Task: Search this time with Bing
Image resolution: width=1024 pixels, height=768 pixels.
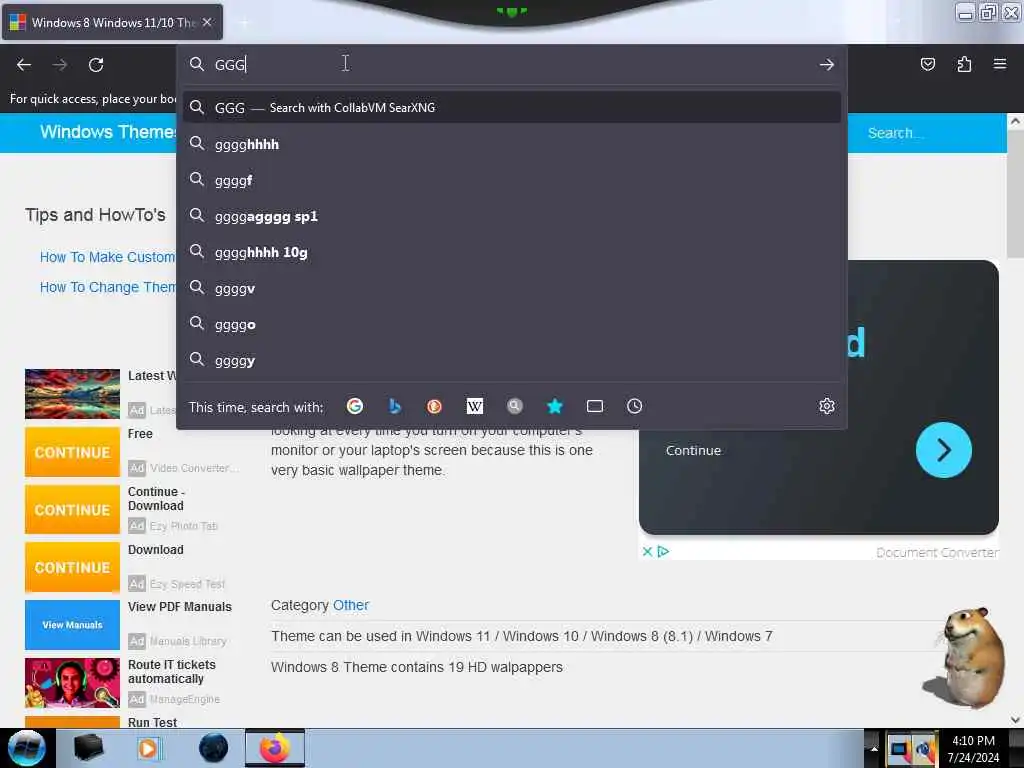Action: [394, 406]
